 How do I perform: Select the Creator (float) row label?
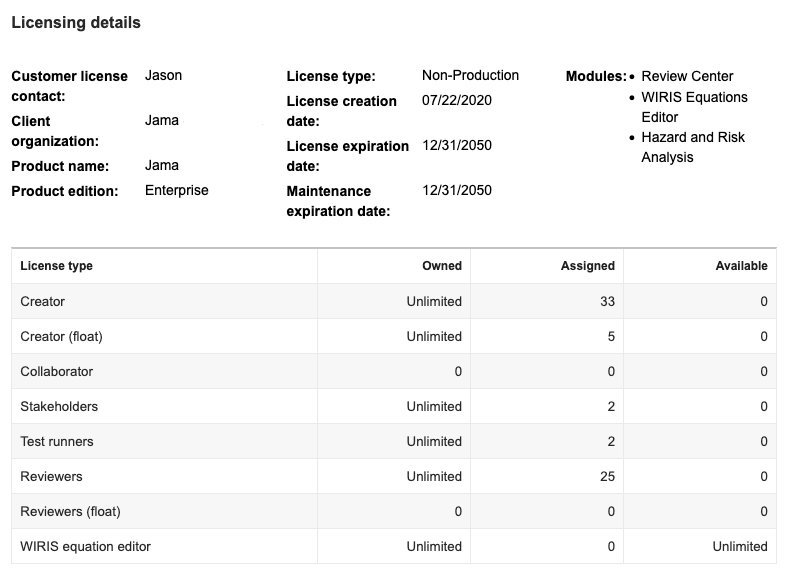coord(62,336)
